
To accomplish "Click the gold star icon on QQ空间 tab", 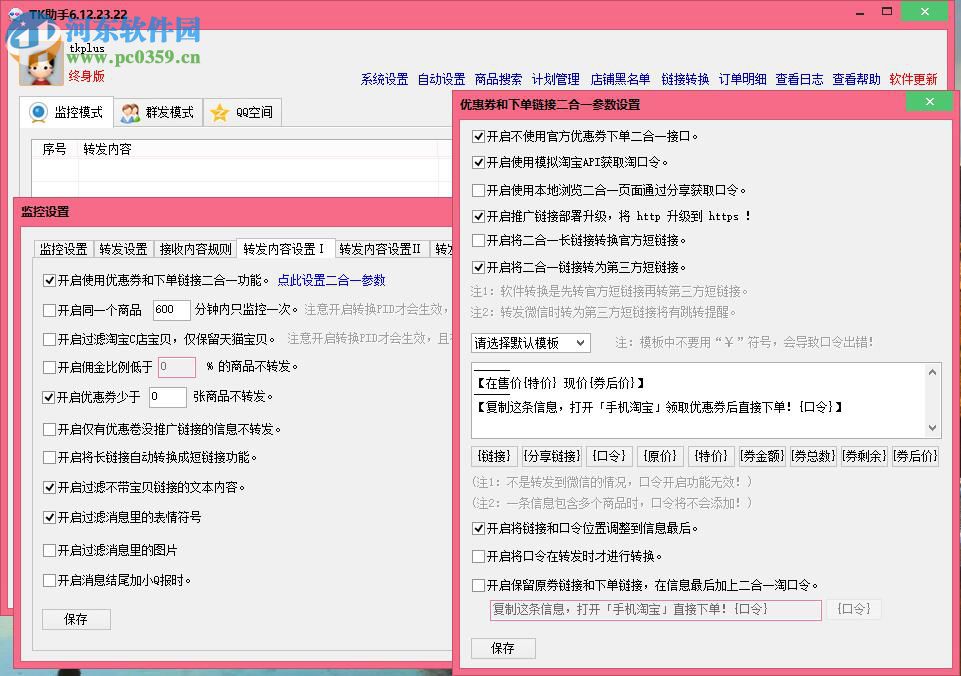I will pos(218,112).
